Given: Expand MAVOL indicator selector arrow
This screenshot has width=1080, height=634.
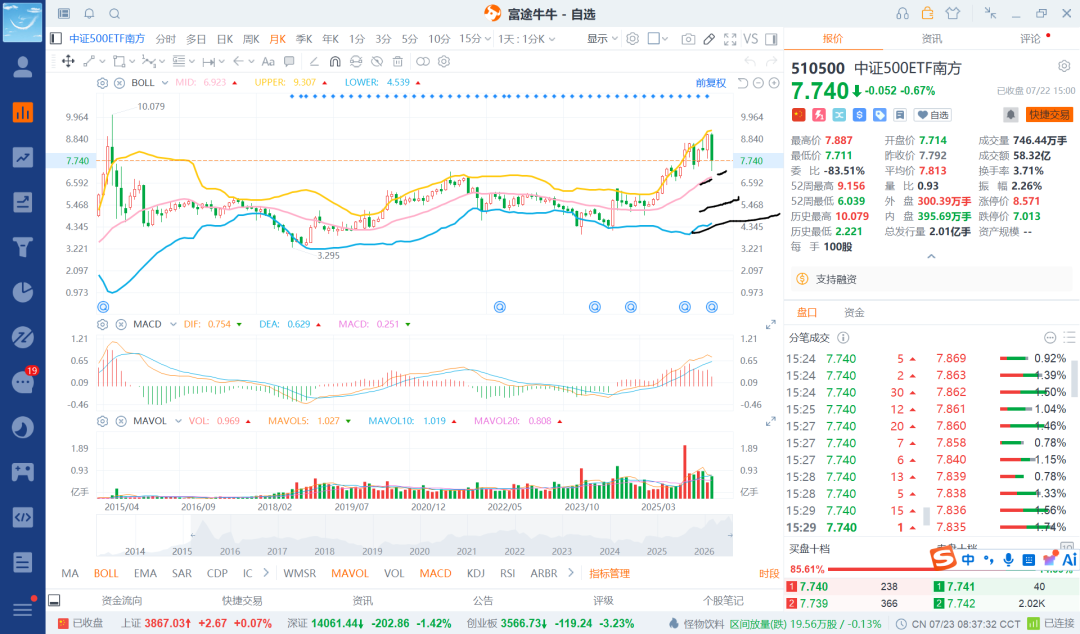Looking at the screenshot, I should click(178, 420).
